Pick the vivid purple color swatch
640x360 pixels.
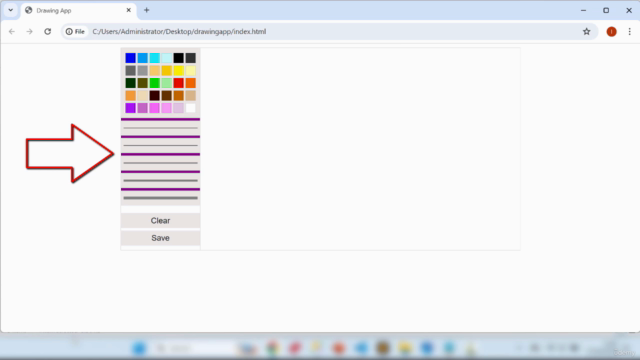tap(131, 108)
